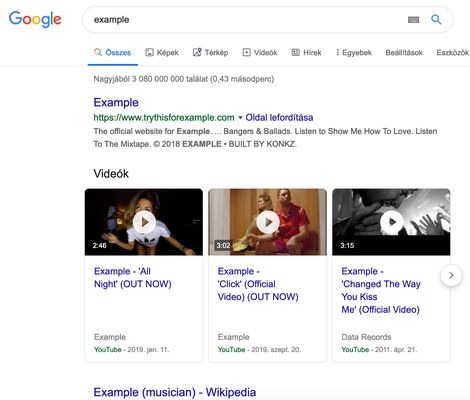This screenshot has height=400, width=470.
Task: Play 'Changed The Way You Kiss Me' thumbnail
Action: pos(391,222)
